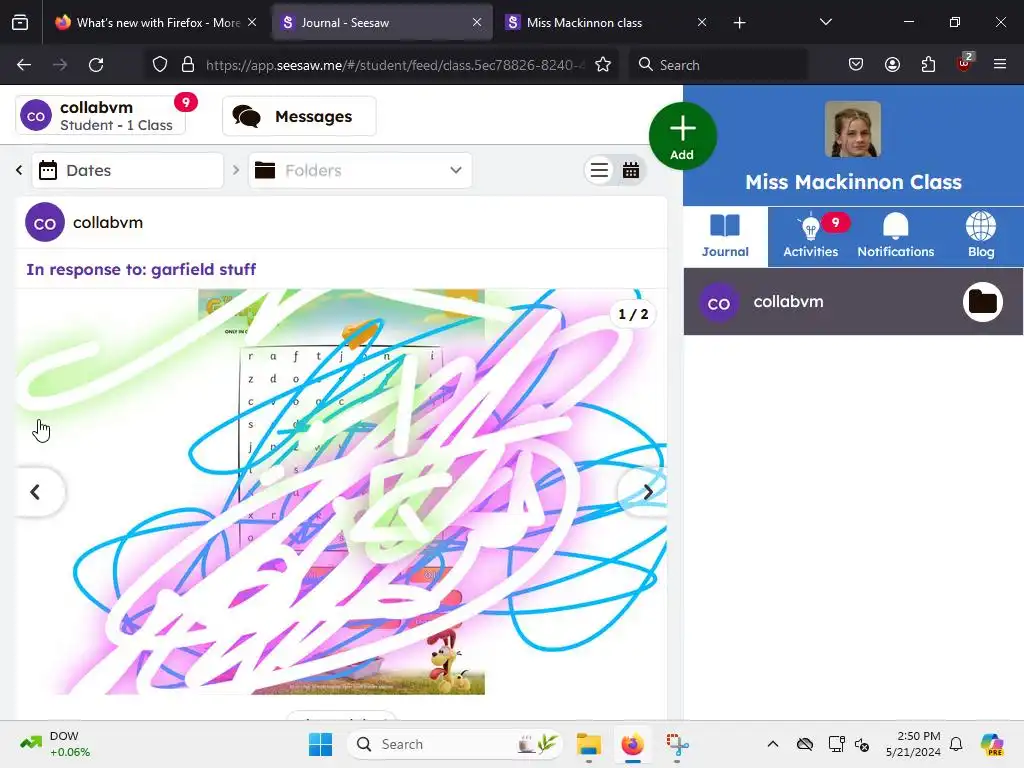The height and width of the screenshot is (768, 1024).
Task: Click the site security padlock icon
Action: (188, 65)
